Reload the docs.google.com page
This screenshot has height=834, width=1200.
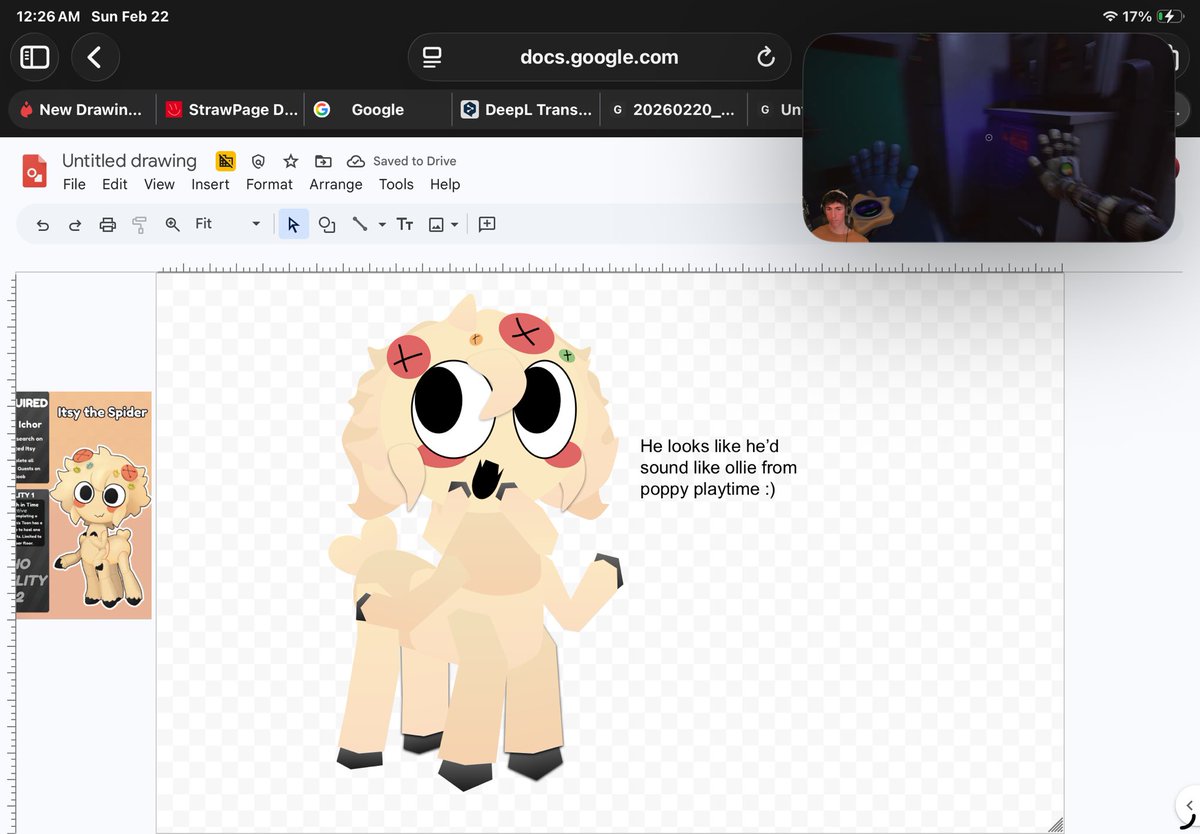point(766,57)
